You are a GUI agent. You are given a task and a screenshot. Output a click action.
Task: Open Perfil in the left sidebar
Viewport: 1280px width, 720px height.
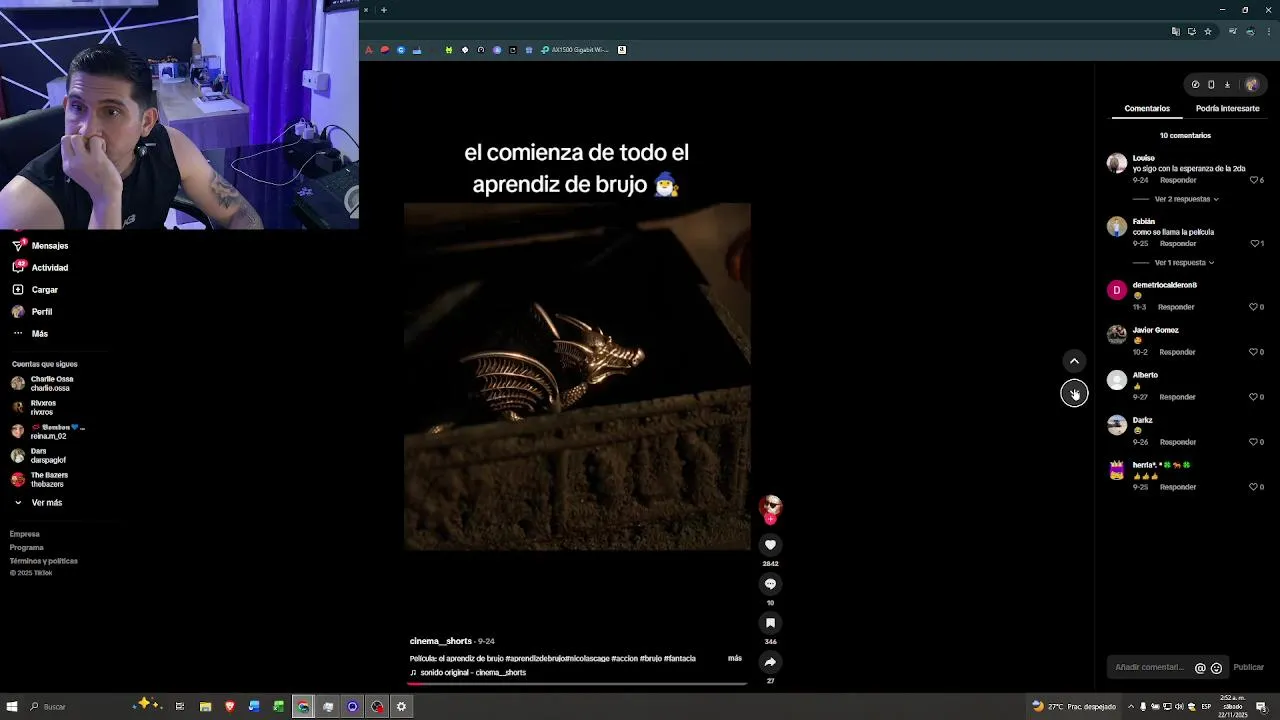coord(32,312)
